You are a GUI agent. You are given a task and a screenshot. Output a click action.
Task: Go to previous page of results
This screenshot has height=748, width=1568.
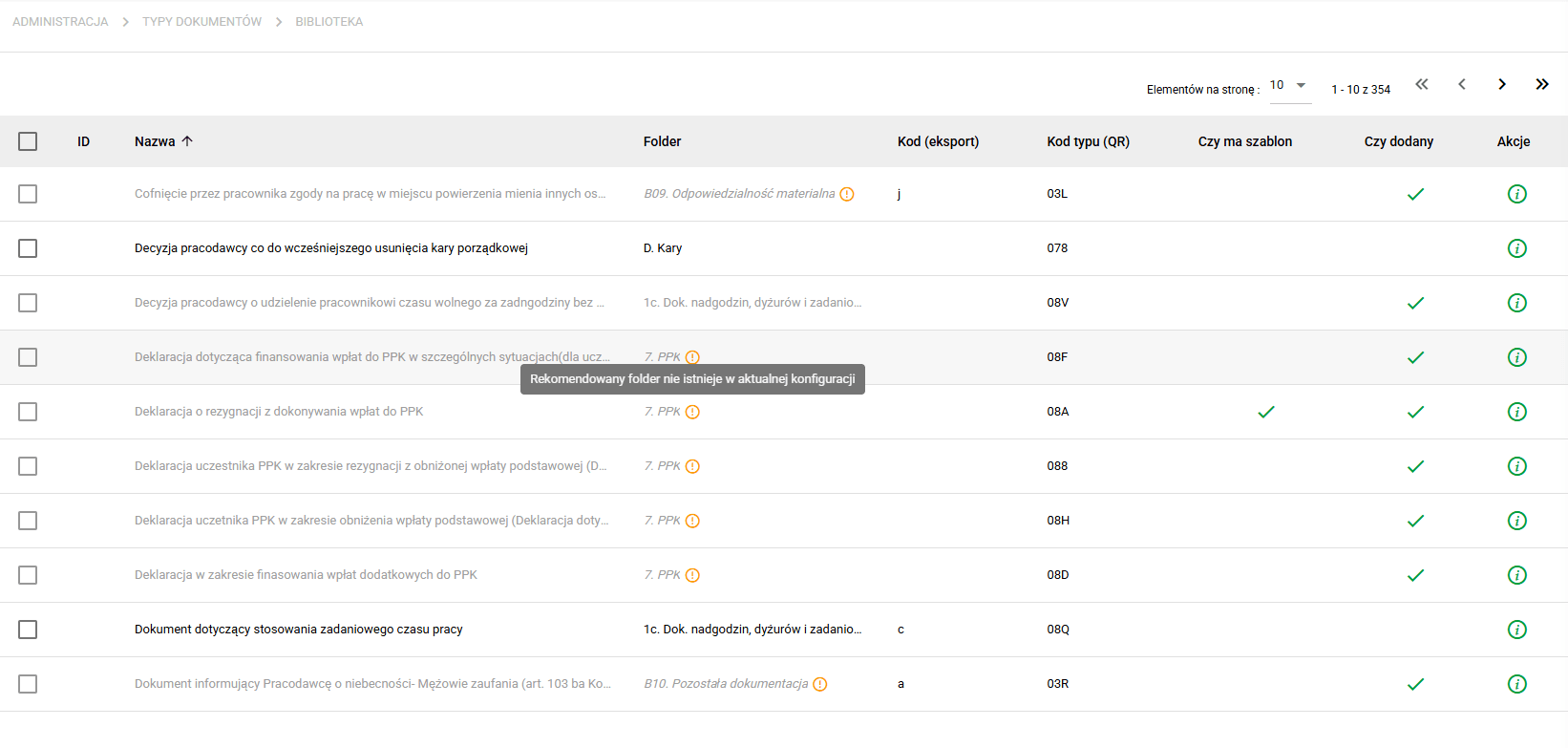1462,84
